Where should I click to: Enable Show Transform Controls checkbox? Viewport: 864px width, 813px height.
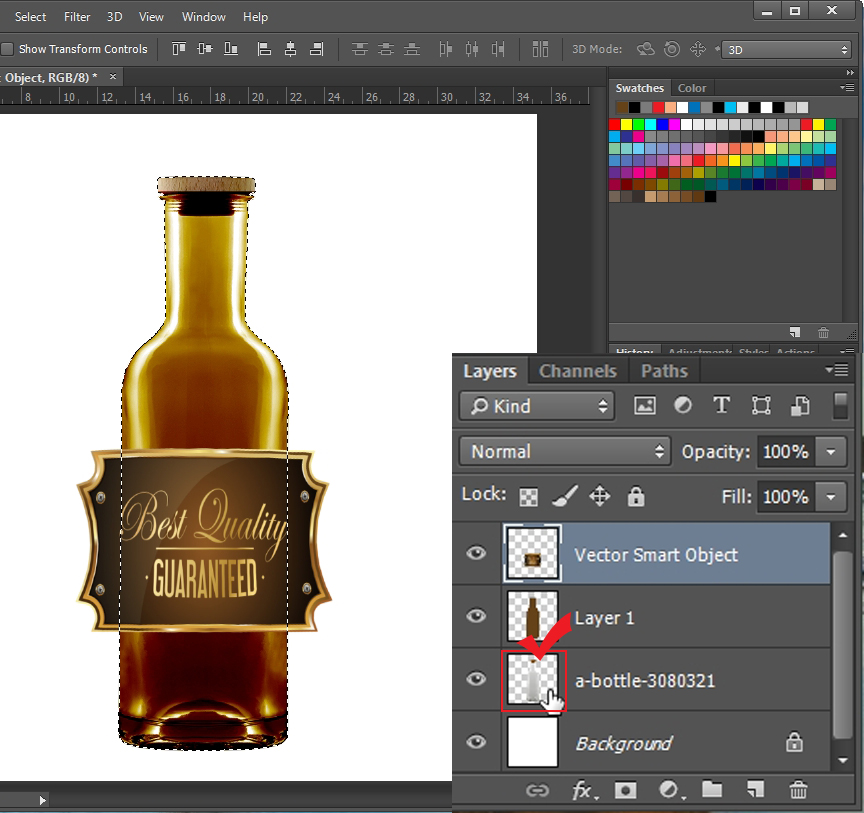pos(8,49)
